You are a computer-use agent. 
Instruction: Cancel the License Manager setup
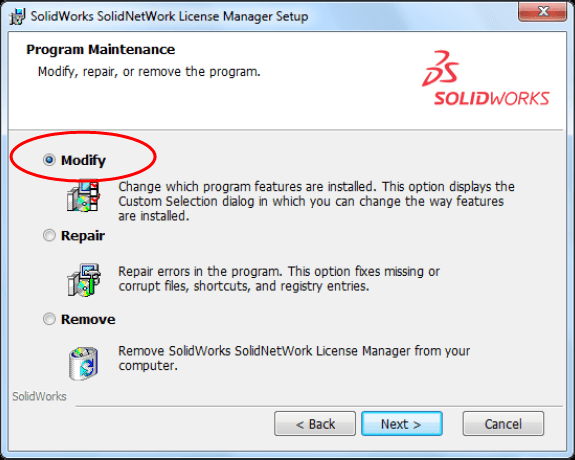point(503,424)
